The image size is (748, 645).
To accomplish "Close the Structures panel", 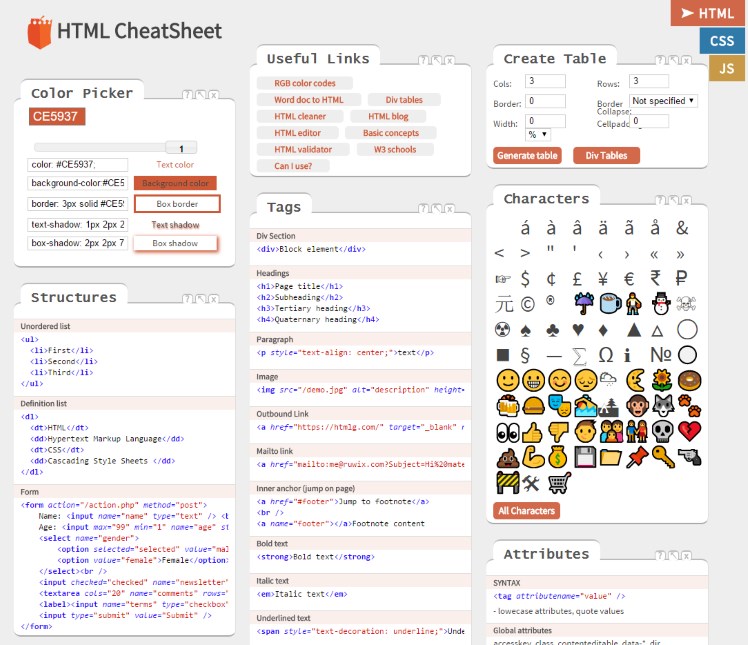I will [x=213, y=299].
